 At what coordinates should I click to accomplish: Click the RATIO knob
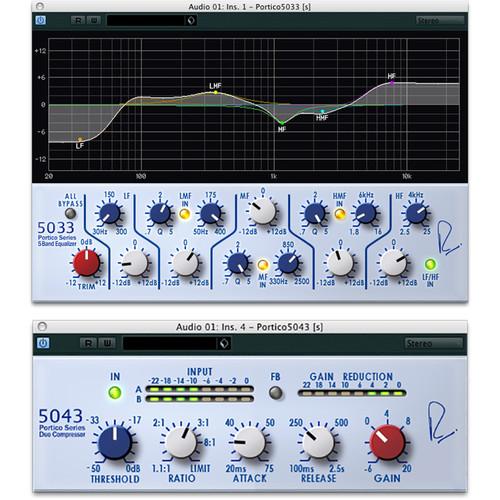pos(181,442)
